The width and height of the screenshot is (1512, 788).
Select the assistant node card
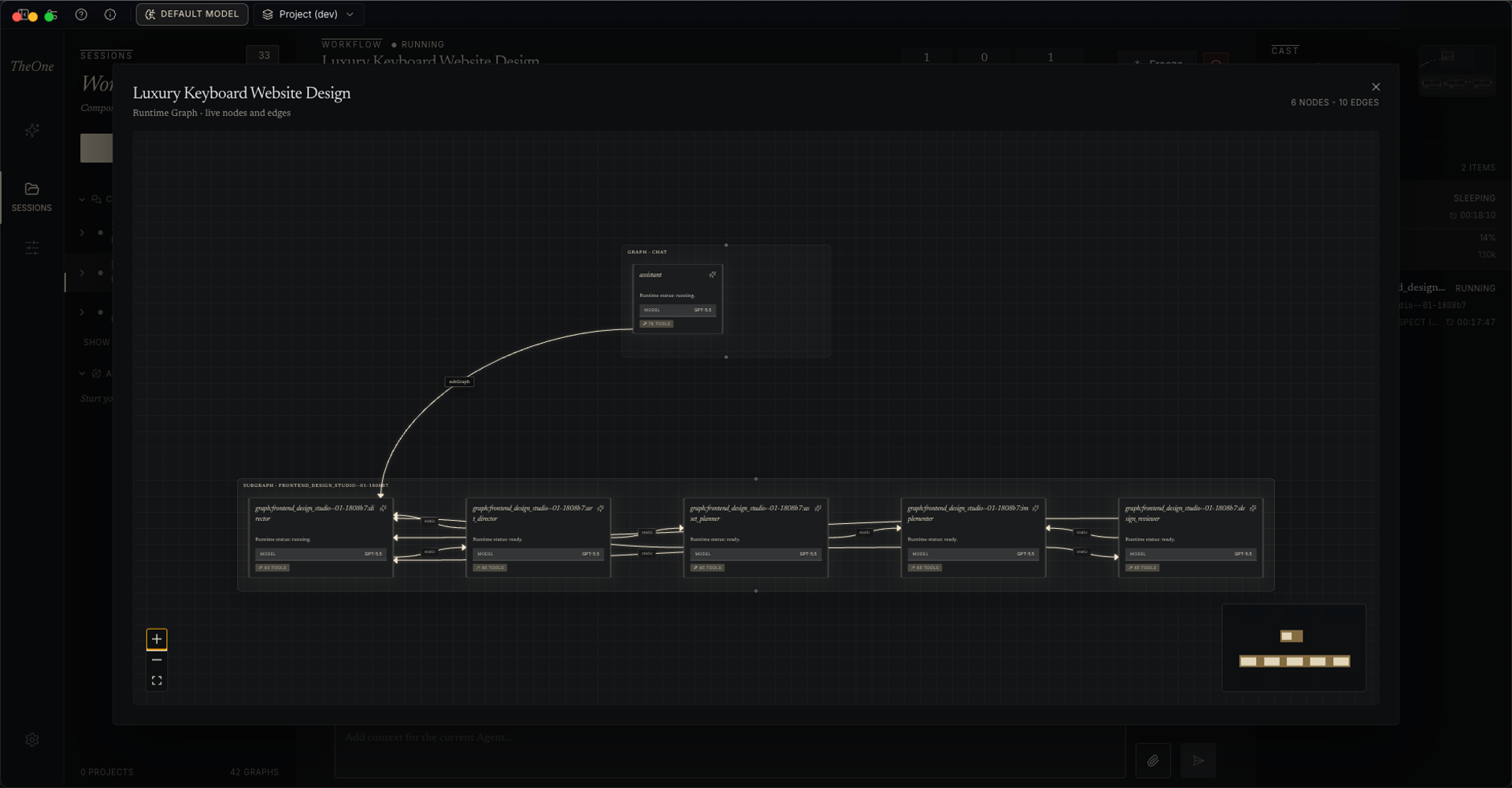point(677,299)
